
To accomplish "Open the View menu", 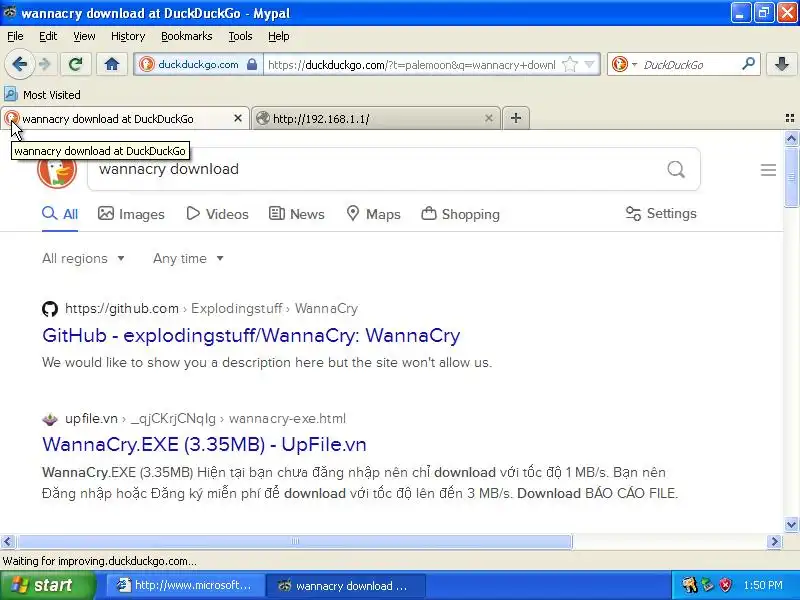I will [x=84, y=36].
